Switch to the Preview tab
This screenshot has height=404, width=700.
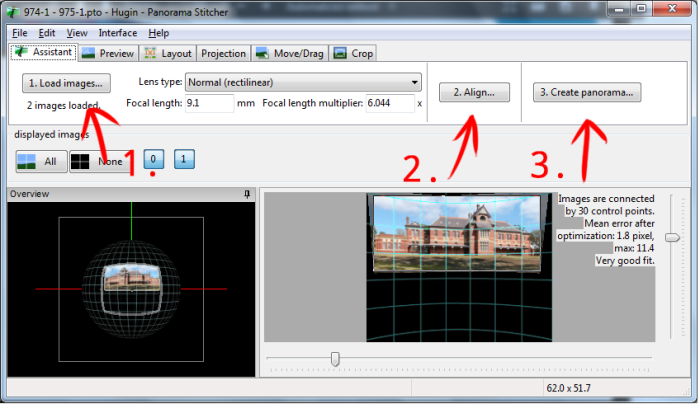point(108,54)
